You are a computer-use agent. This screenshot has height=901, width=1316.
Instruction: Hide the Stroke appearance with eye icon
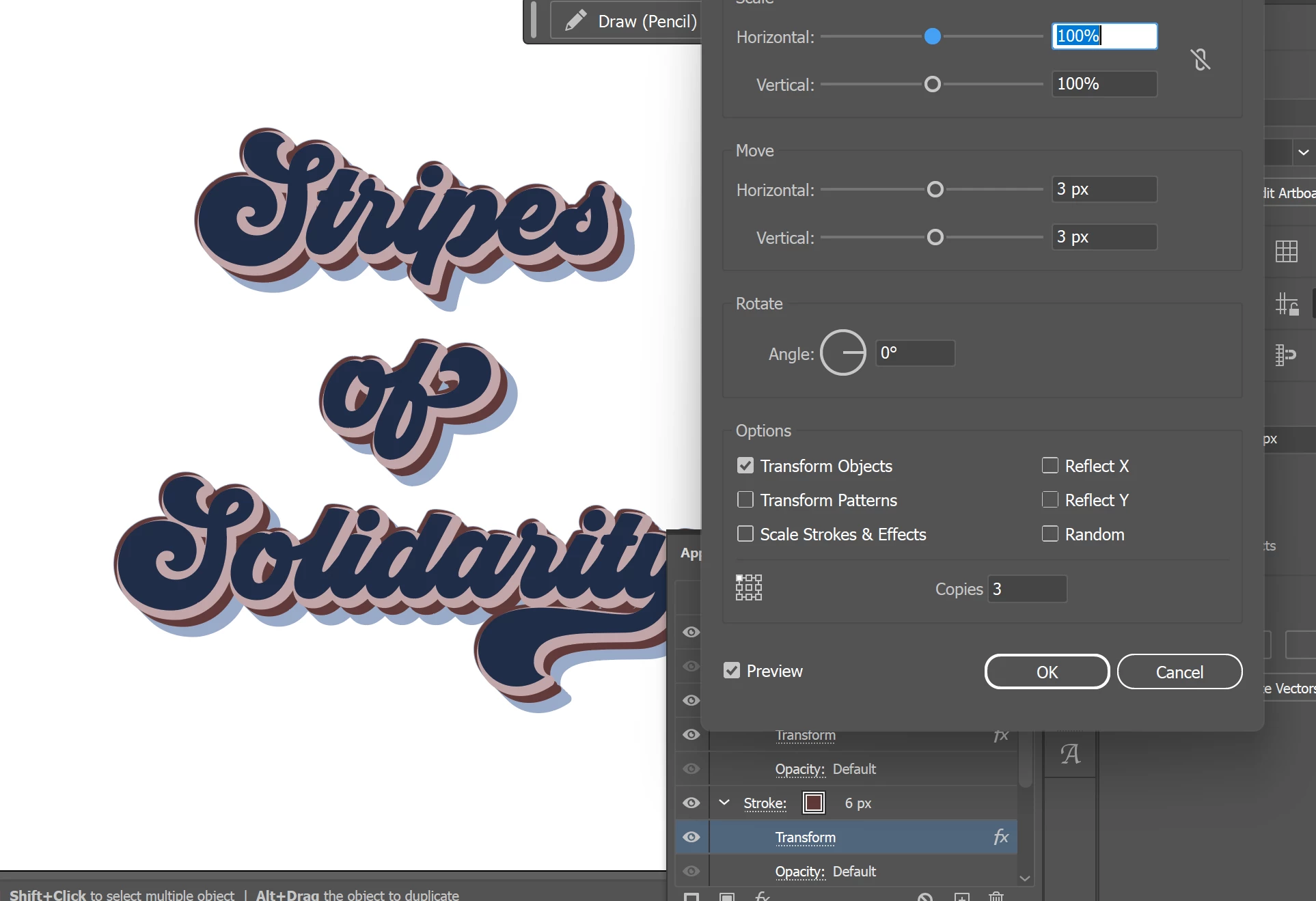coord(691,803)
